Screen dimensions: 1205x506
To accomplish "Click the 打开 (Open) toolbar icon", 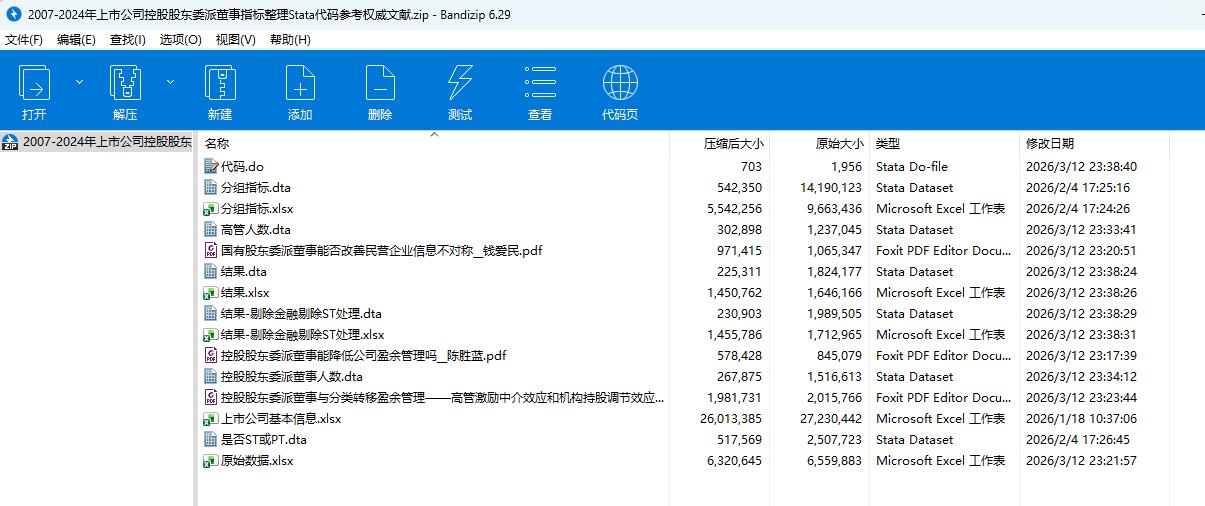I will pyautogui.click(x=35, y=82).
